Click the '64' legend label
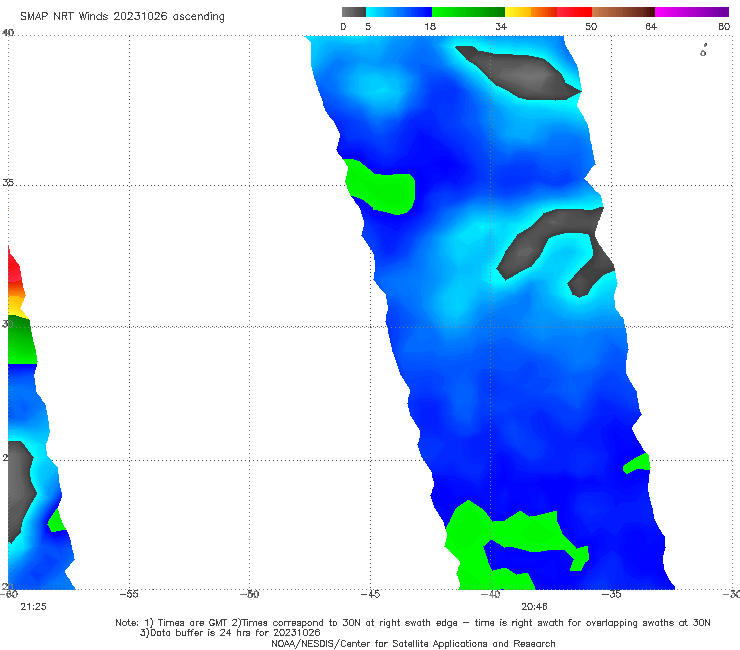 click(651, 26)
